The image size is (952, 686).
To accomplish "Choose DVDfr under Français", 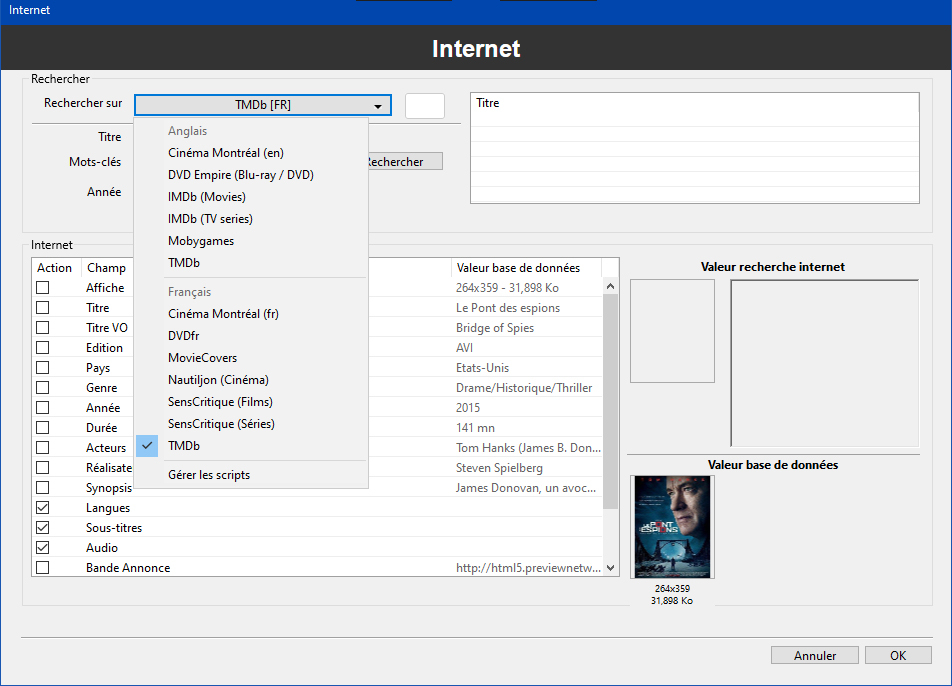I will point(184,336).
